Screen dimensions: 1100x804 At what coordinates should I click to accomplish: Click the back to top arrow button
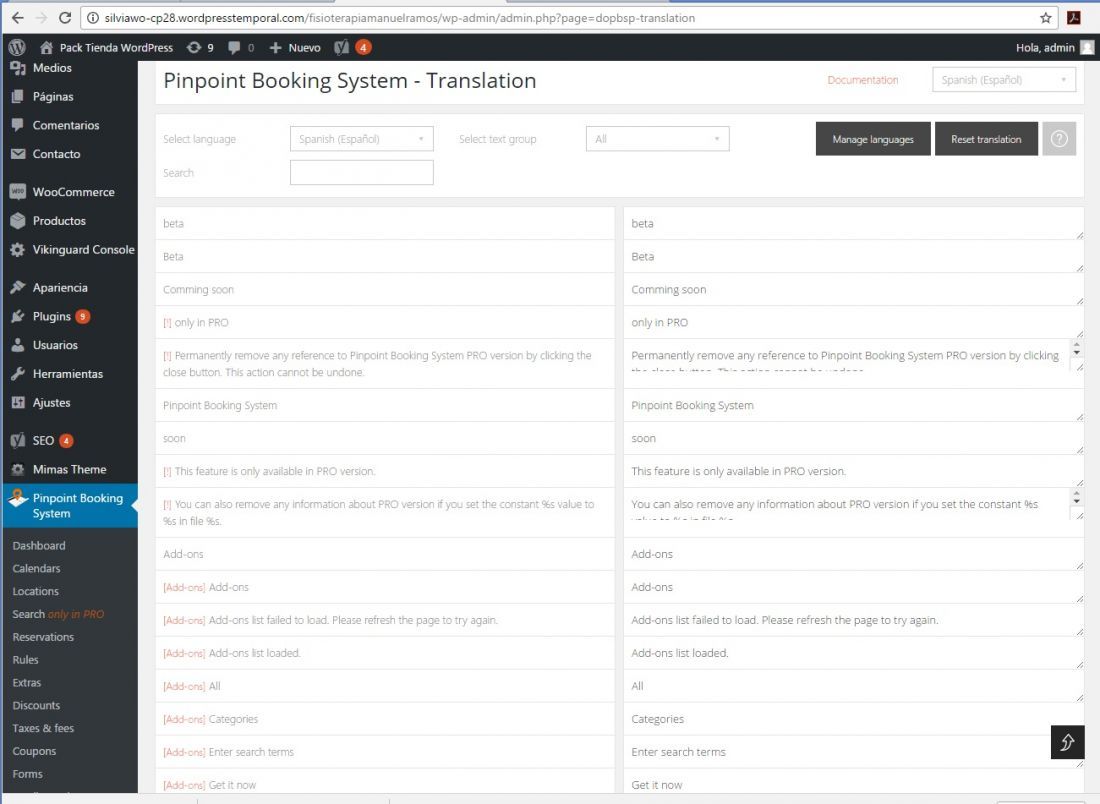click(1067, 742)
